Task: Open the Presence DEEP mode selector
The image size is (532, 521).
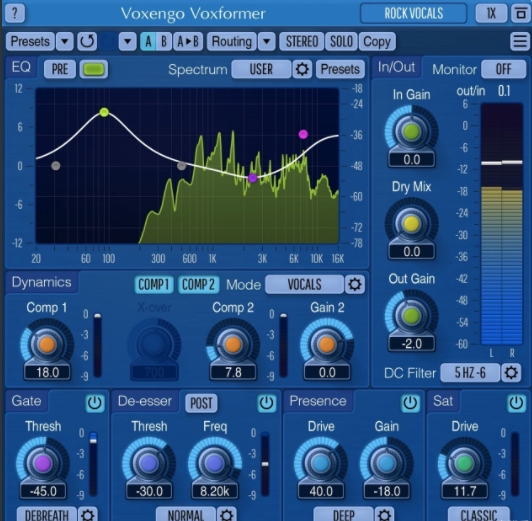Action: [x=343, y=515]
